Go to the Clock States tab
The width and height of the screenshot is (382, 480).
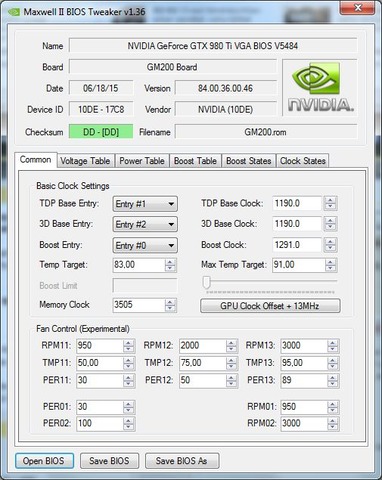(303, 161)
